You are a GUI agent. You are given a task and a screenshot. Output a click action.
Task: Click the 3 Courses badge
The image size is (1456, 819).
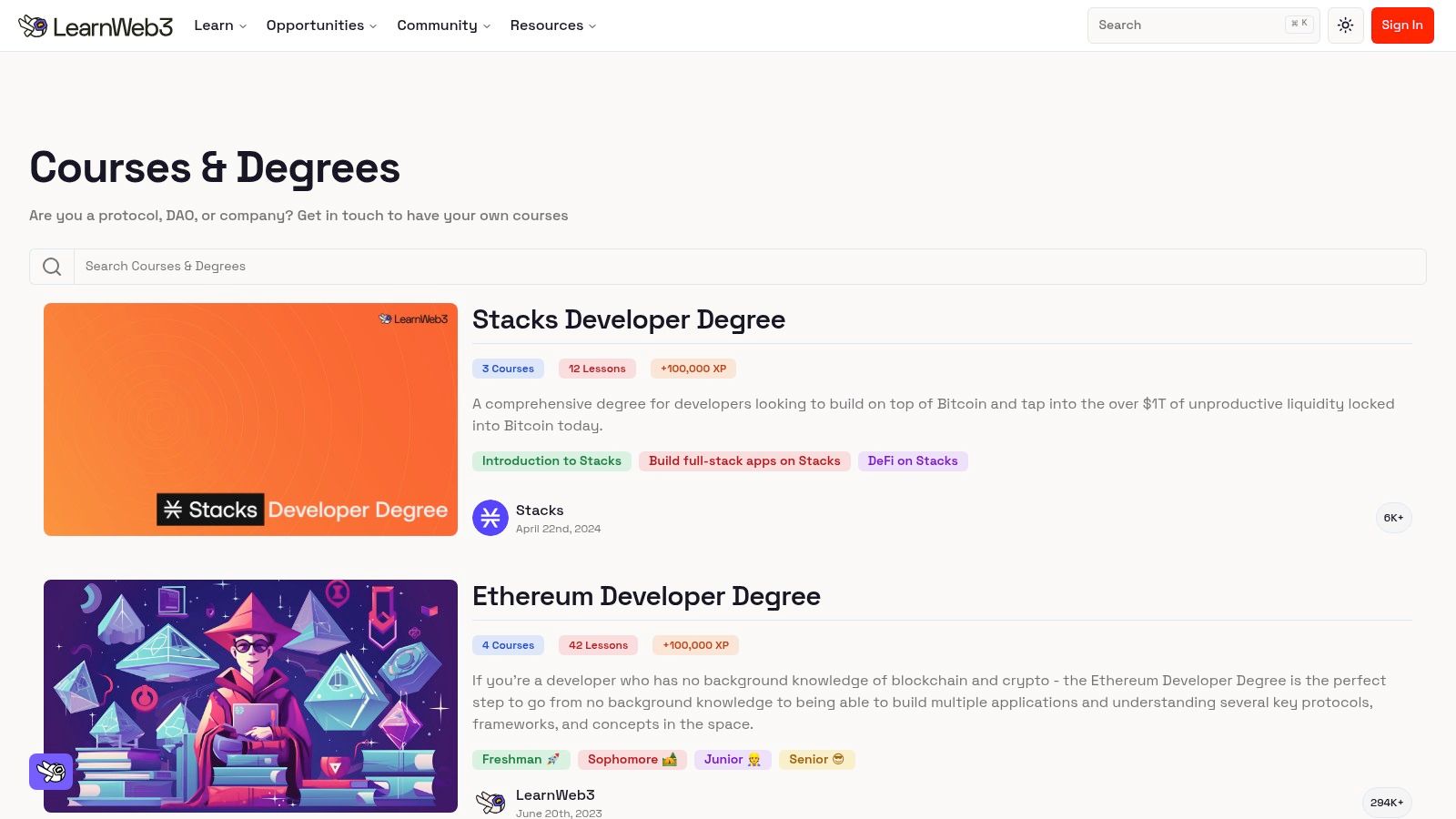coord(508,369)
